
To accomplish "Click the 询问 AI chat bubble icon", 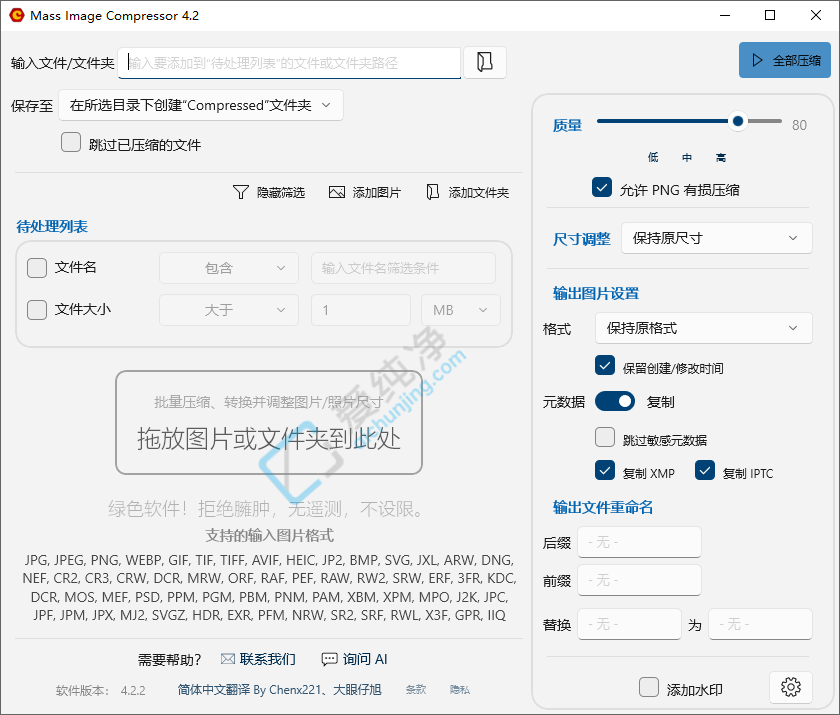I will pyautogui.click(x=329, y=659).
